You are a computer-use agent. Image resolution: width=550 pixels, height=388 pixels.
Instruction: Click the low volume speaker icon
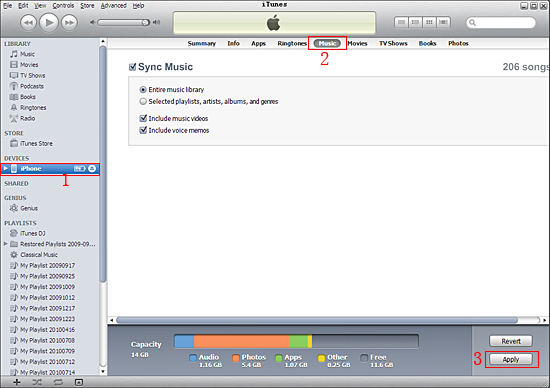pos(92,22)
